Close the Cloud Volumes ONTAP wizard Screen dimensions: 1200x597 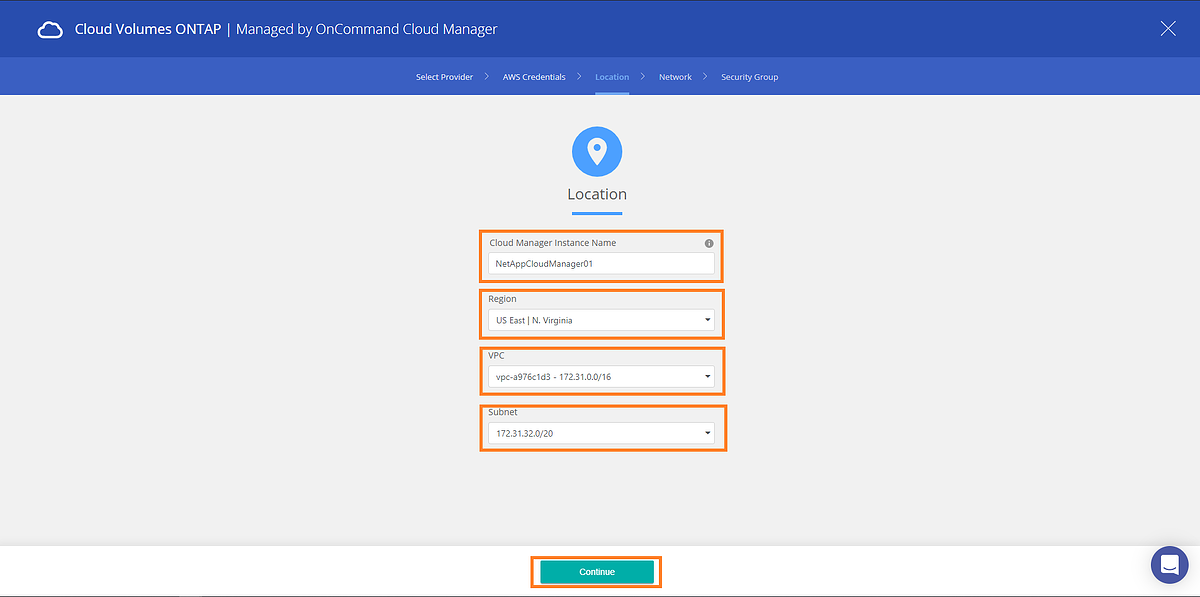coord(1167,29)
